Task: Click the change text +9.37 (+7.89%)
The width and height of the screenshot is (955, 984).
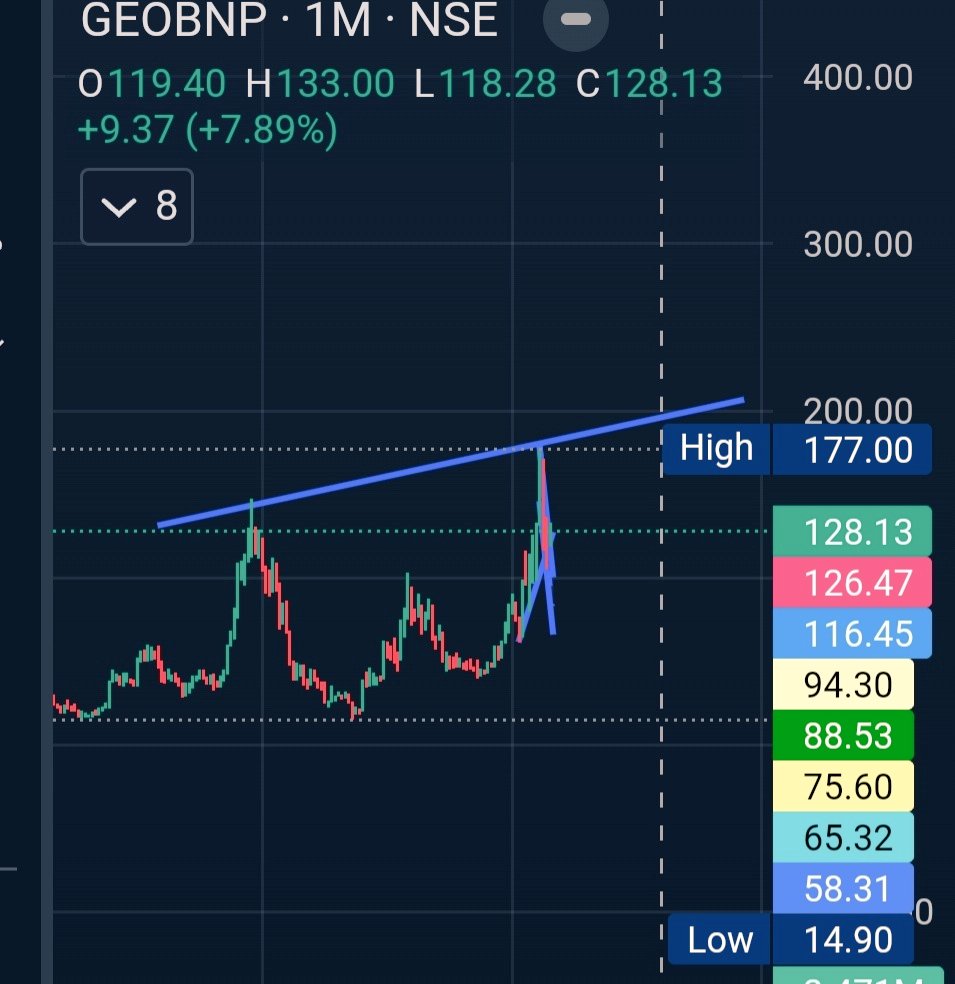Action: pyautogui.click(x=208, y=130)
